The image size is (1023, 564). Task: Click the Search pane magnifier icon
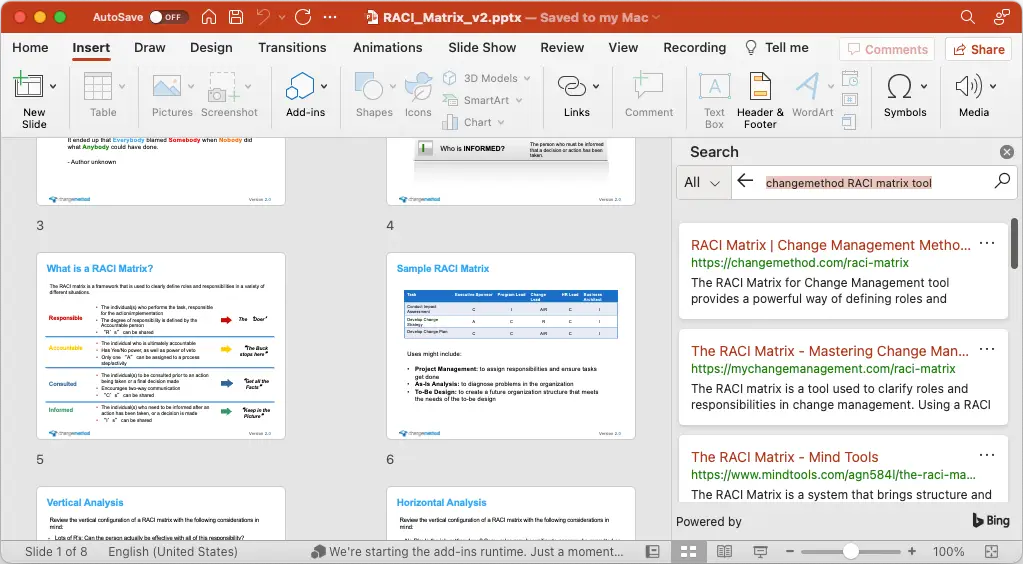pos(1002,181)
